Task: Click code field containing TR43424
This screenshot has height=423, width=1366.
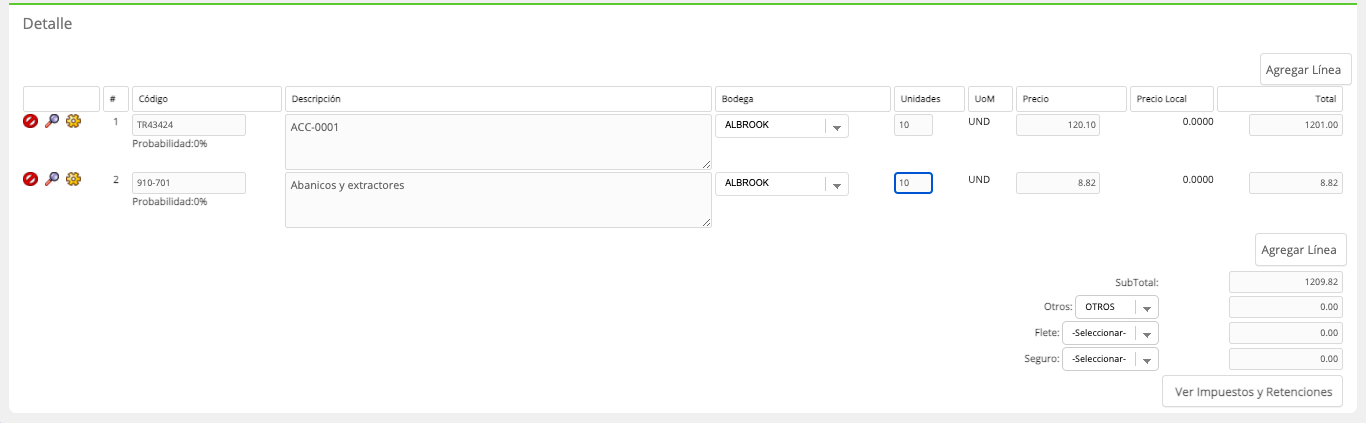Action: coord(189,125)
